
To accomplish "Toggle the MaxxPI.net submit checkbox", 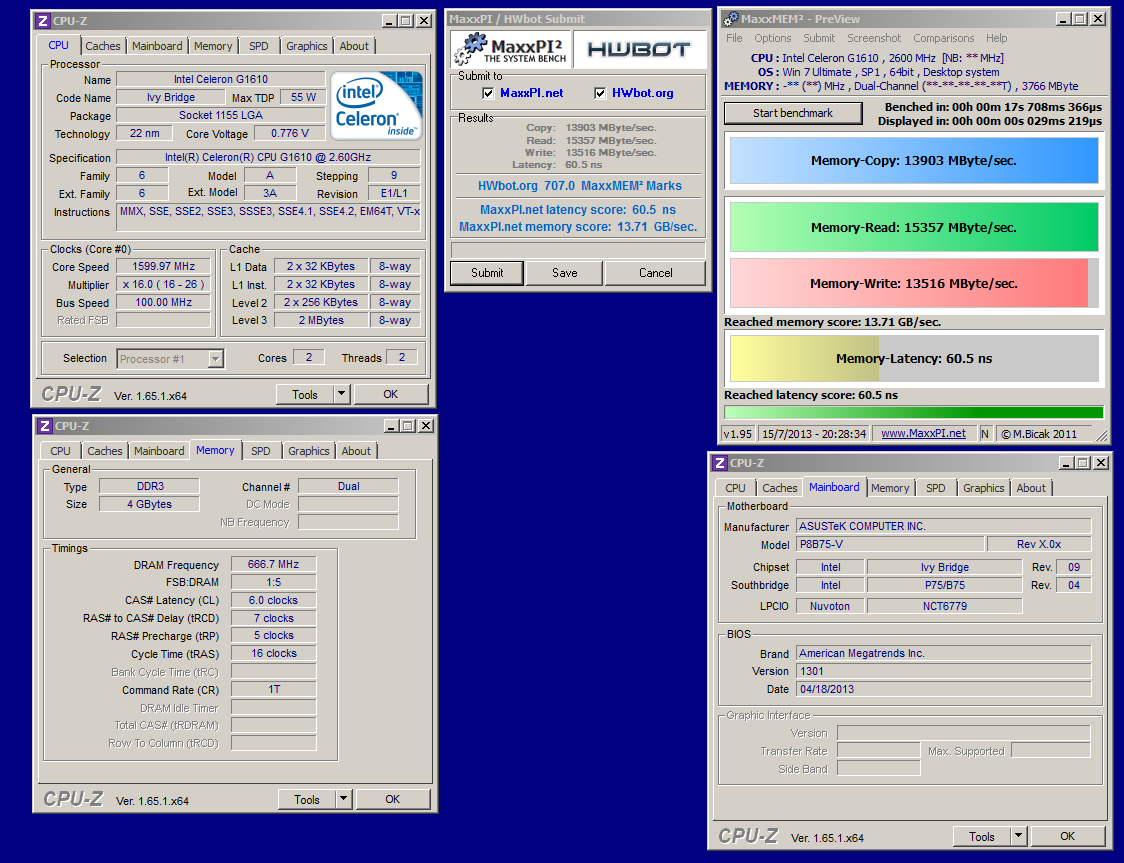I will click(488, 92).
